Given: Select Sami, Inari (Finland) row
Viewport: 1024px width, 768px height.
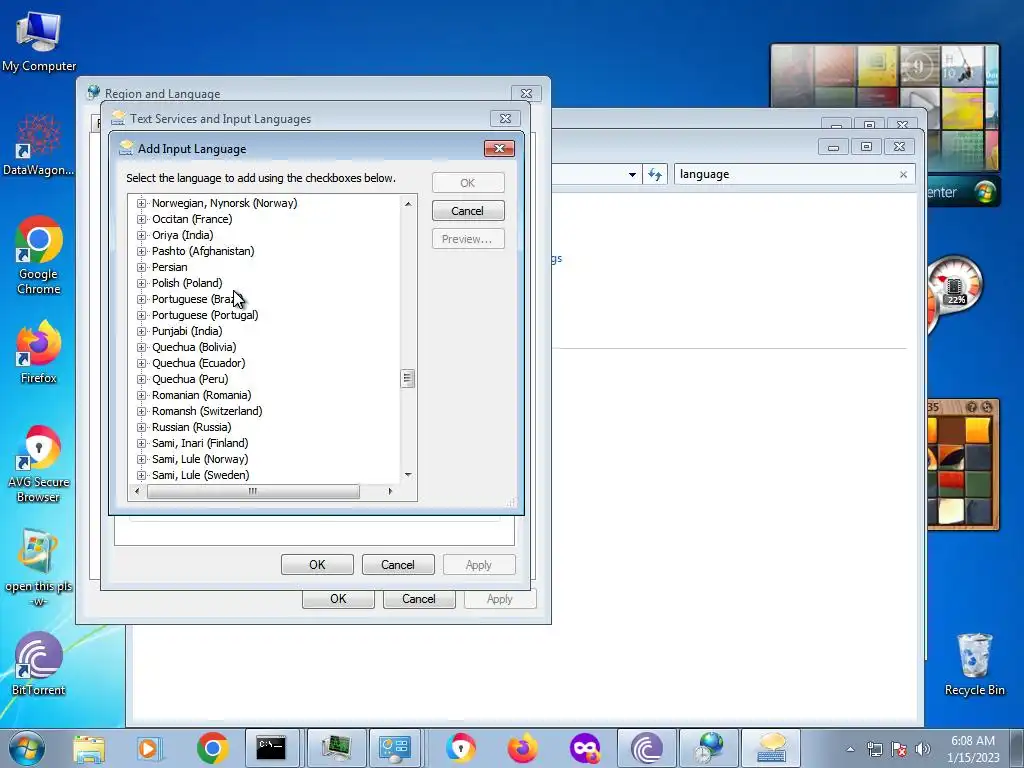Looking at the screenshot, I should tap(200, 443).
